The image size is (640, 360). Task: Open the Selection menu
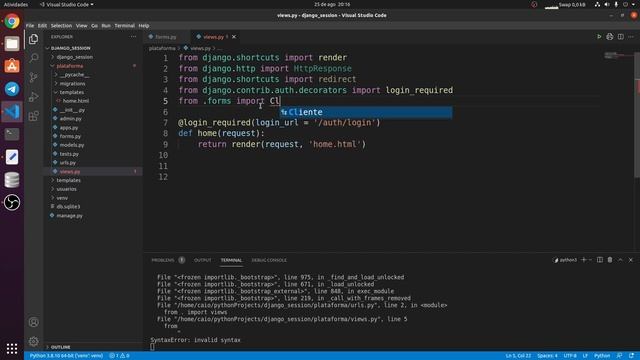tap(61, 26)
